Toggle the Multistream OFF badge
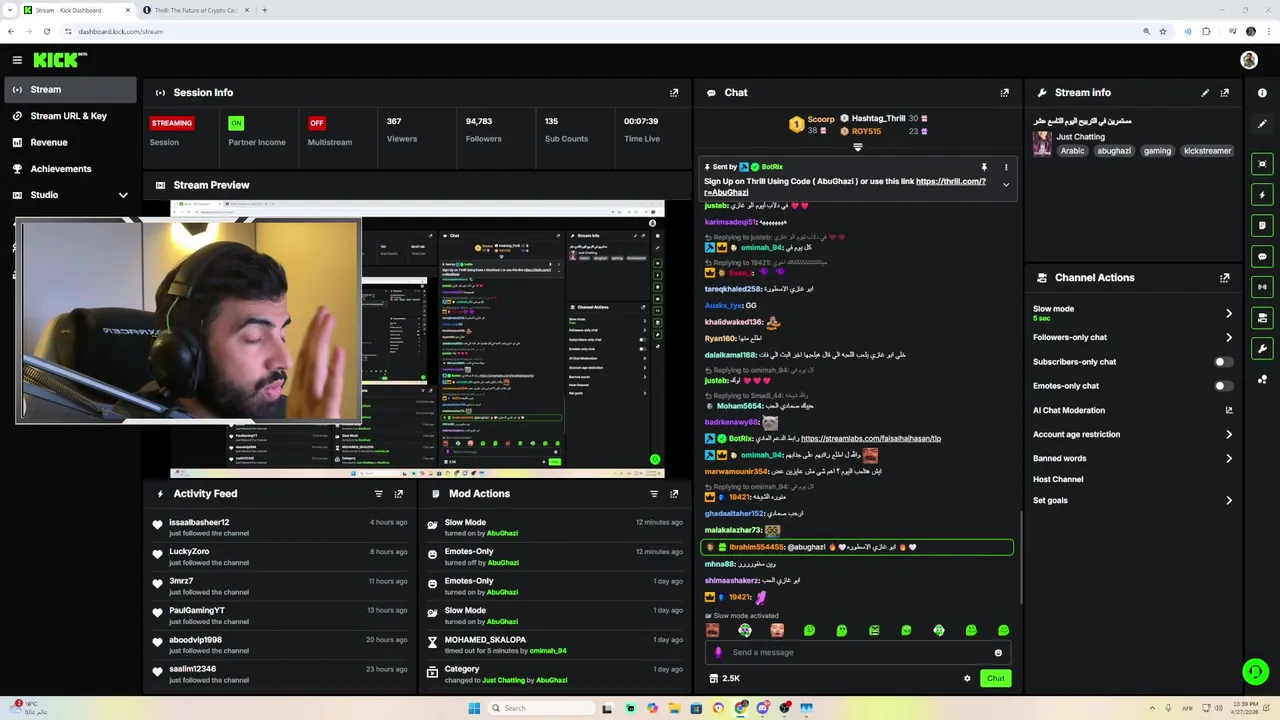This screenshot has width=1280, height=720. coord(317,123)
